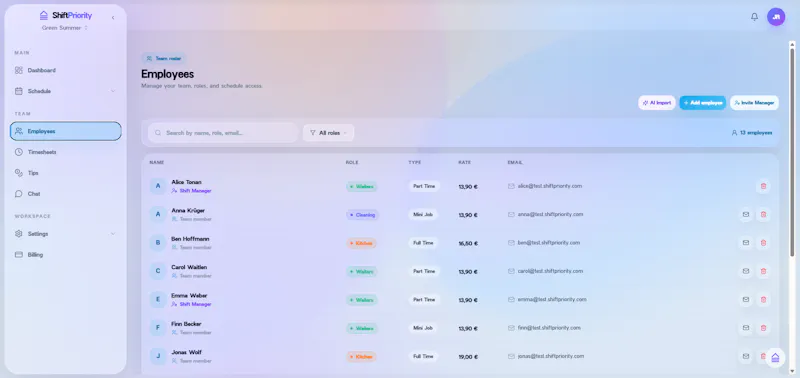This screenshot has width=800, height=378.
Task: Click the AI Import button
Action: pyautogui.click(x=657, y=103)
